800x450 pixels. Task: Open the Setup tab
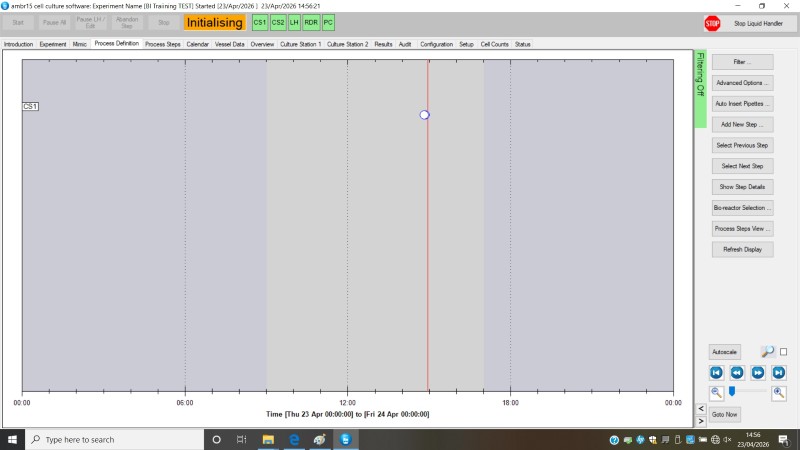(466, 44)
